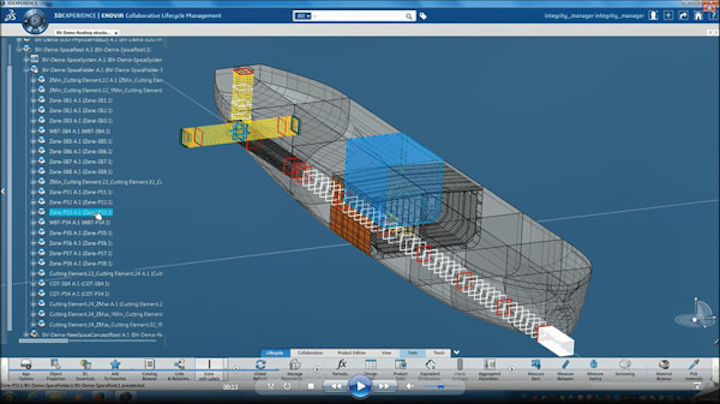Open the search scope dropdown
The image size is (720, 404).
(x=303, y=16)
